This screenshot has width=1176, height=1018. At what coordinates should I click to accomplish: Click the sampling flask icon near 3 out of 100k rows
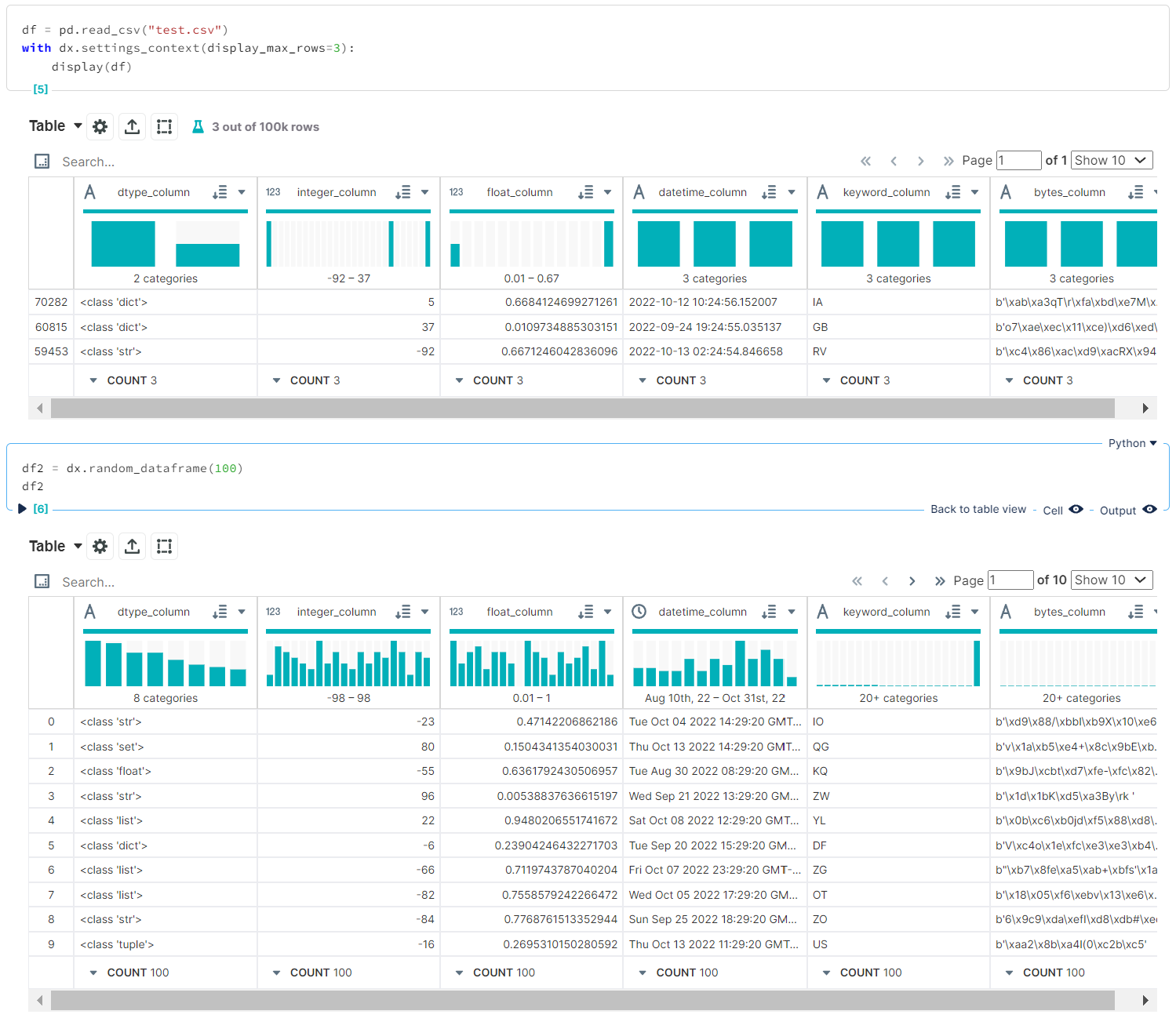coord(198,126)
